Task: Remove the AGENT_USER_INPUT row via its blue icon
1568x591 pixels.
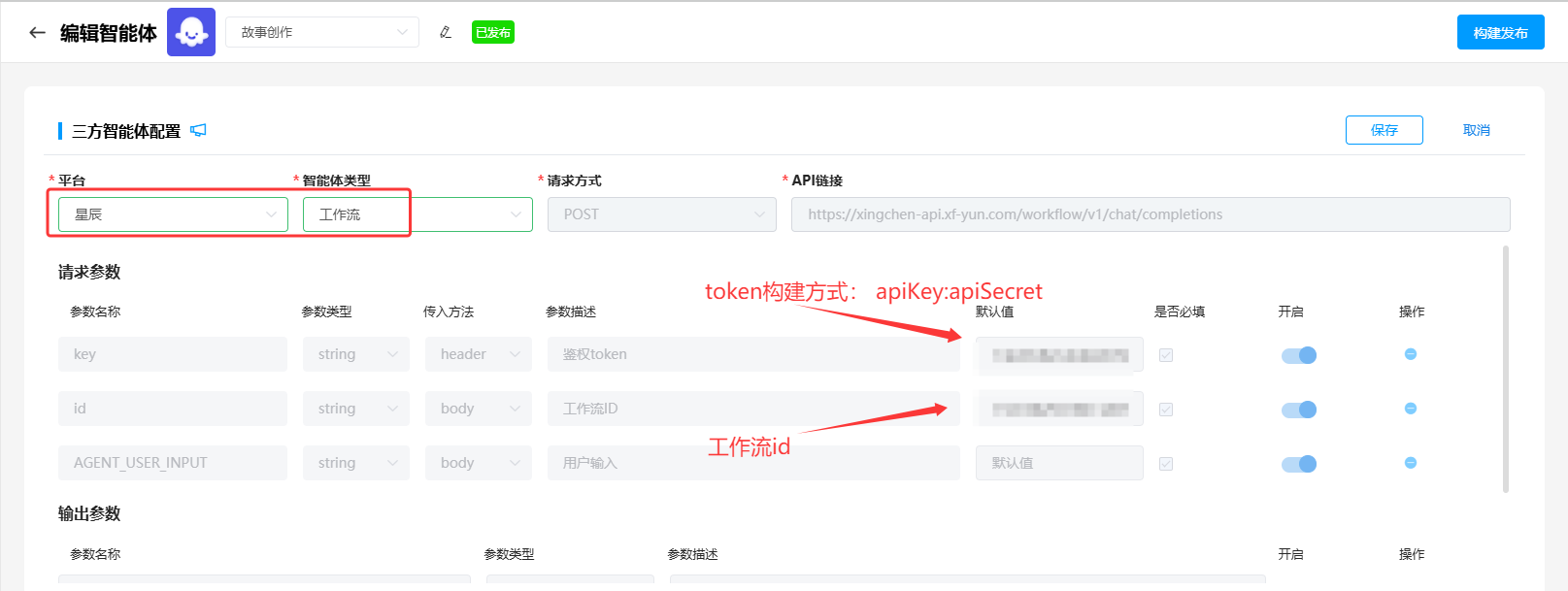Action: pos(1411,463)
